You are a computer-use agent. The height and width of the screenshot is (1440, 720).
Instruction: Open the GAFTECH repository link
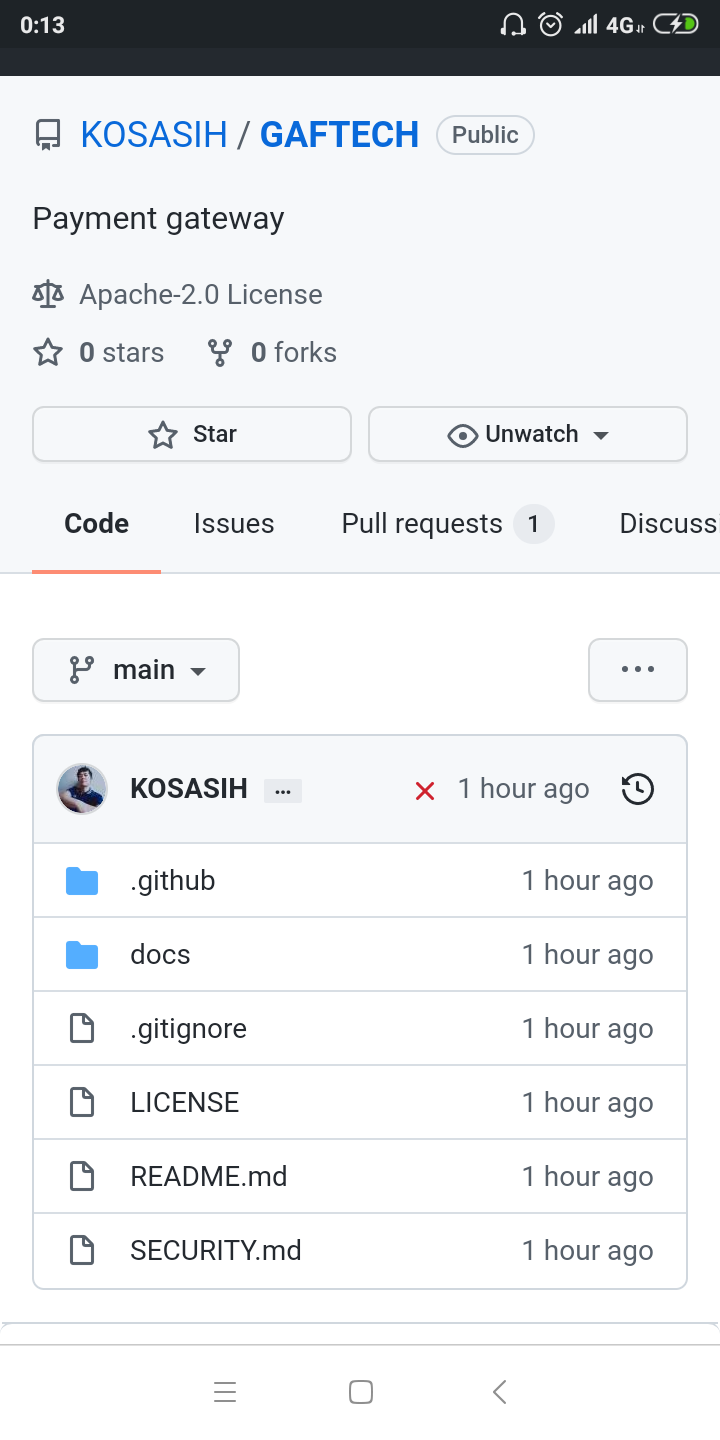point(339,135)
